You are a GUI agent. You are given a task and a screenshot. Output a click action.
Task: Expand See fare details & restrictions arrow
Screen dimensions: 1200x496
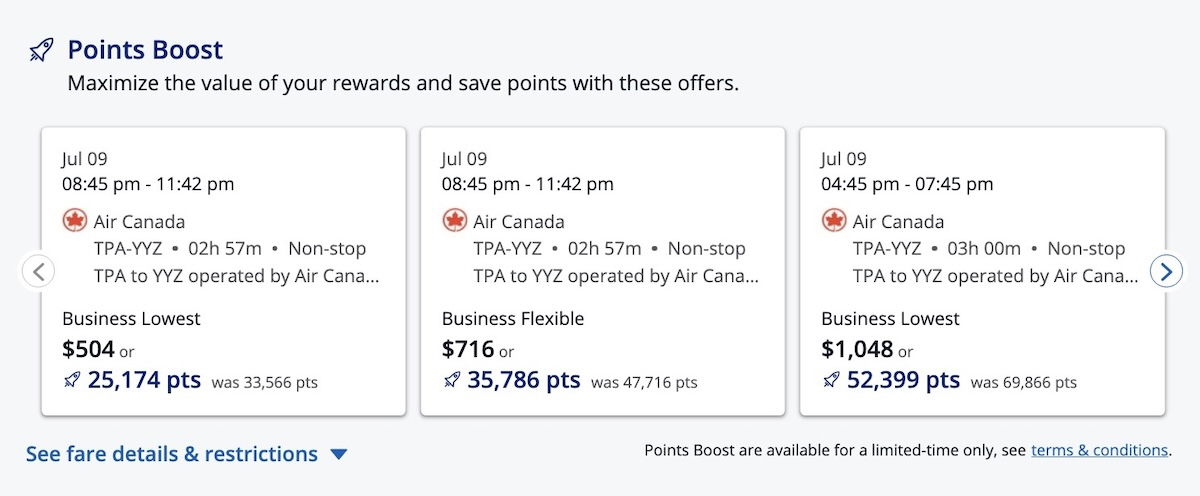coord(339,455)
